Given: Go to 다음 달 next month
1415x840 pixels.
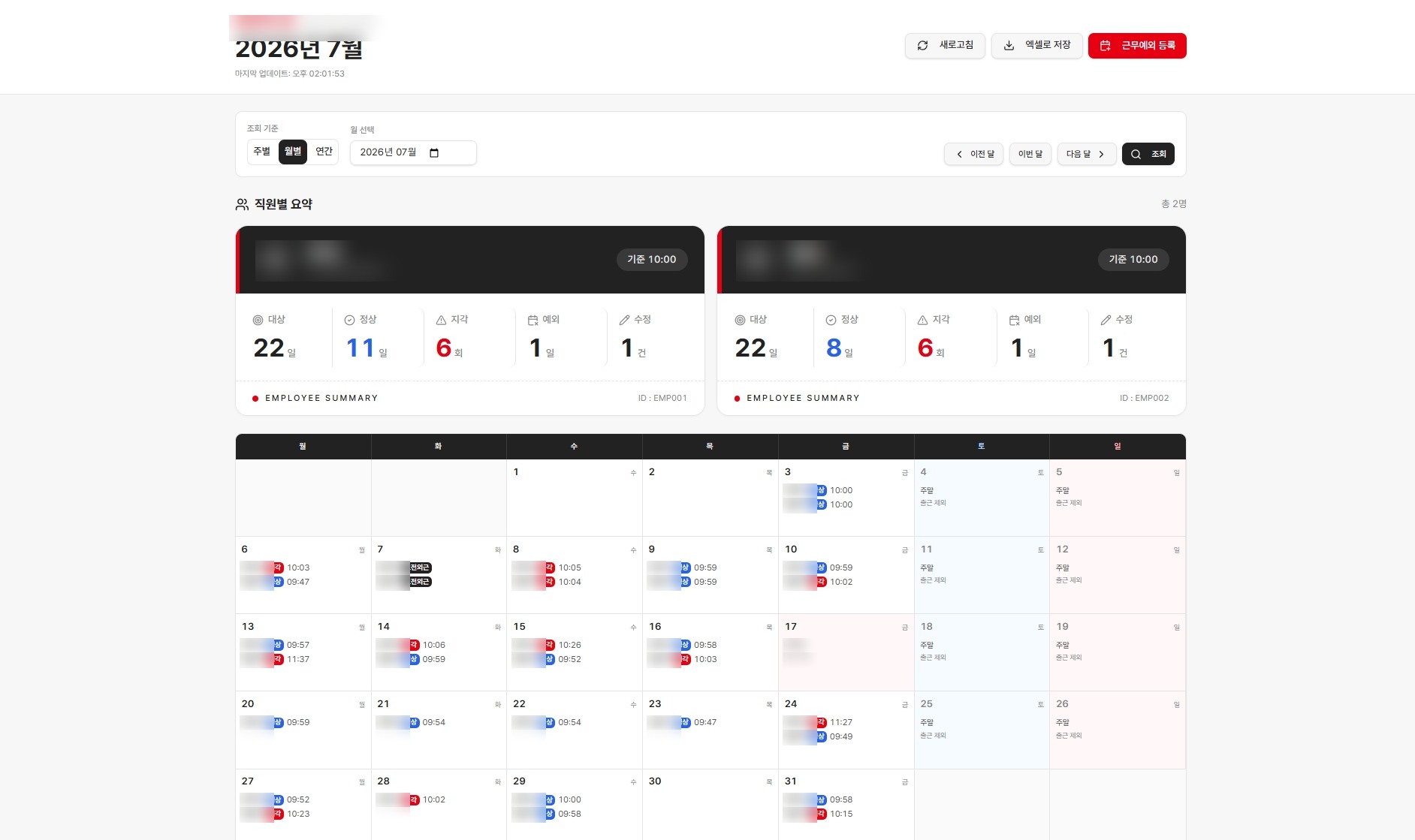Looking at the screenshot, I should (1087, 154).
